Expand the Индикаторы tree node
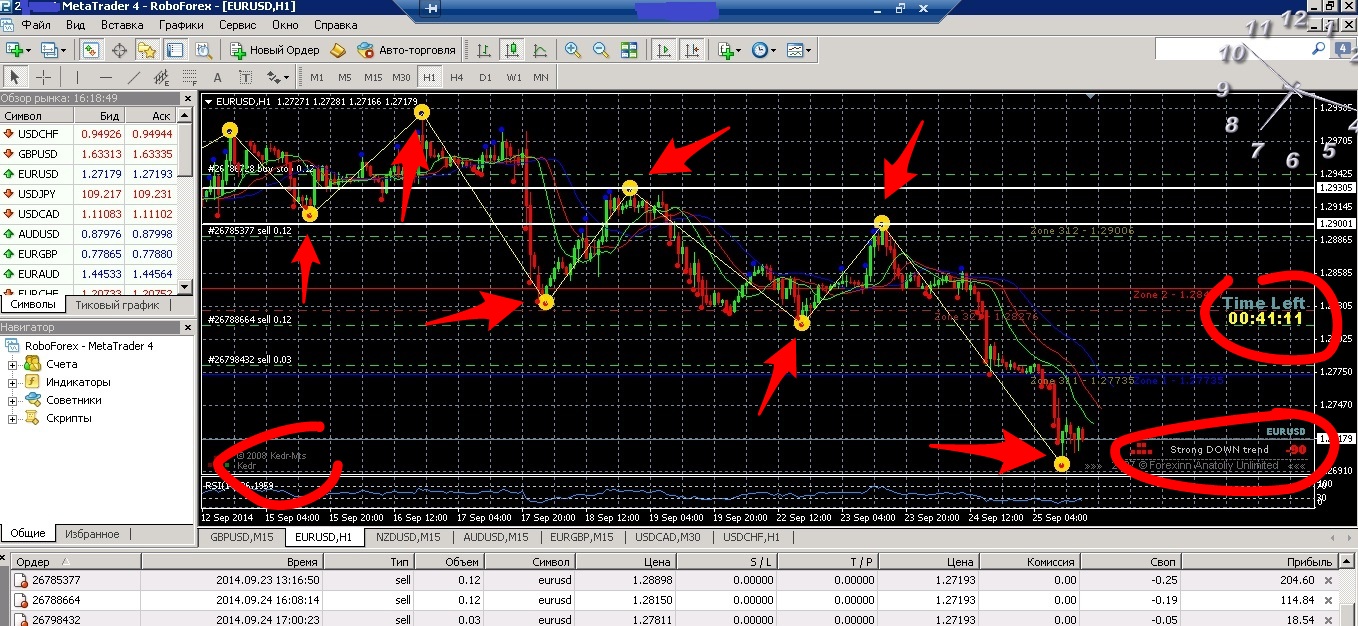This screenshot has height=626, width=1358. point(13,382)
